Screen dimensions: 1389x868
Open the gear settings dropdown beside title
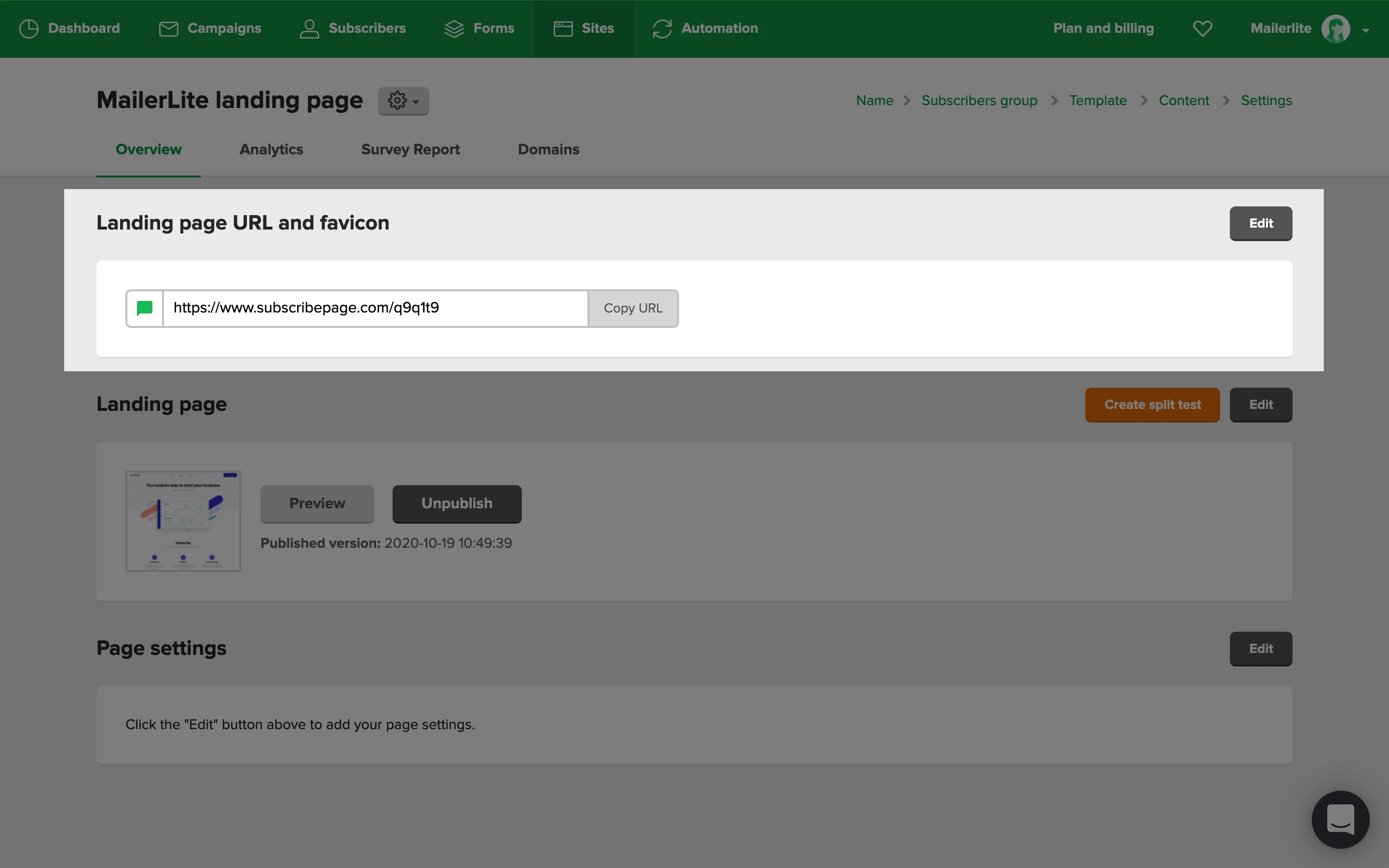coord(403,101)
